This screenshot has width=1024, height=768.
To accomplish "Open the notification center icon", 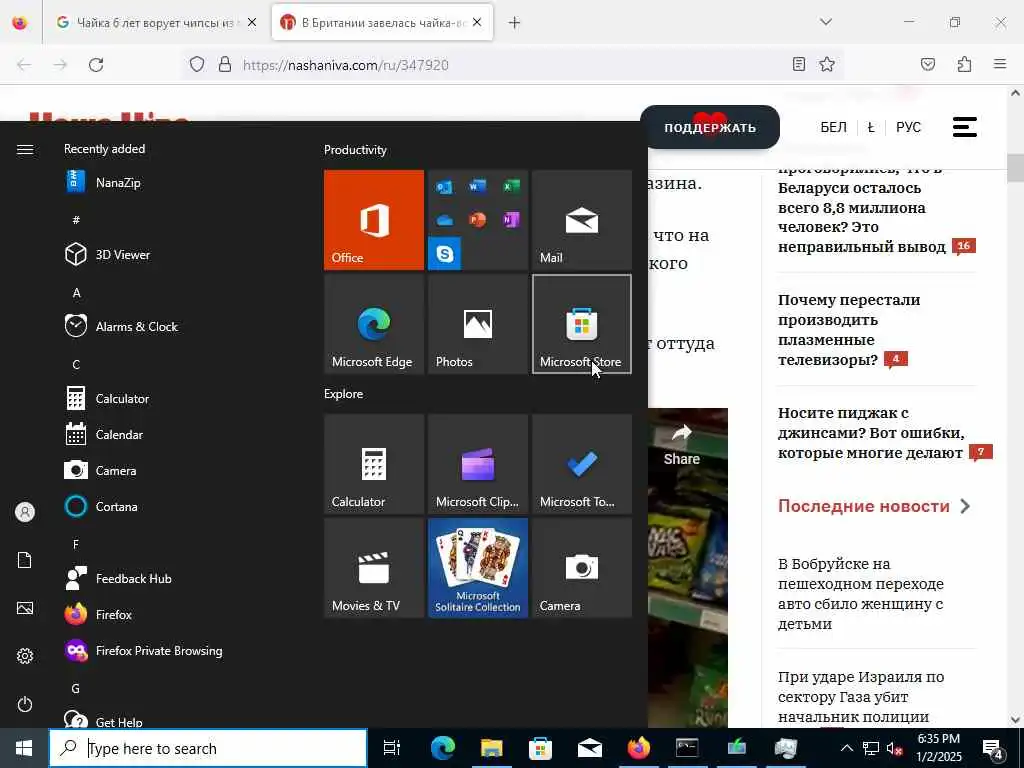I will [x=993, y=749].
